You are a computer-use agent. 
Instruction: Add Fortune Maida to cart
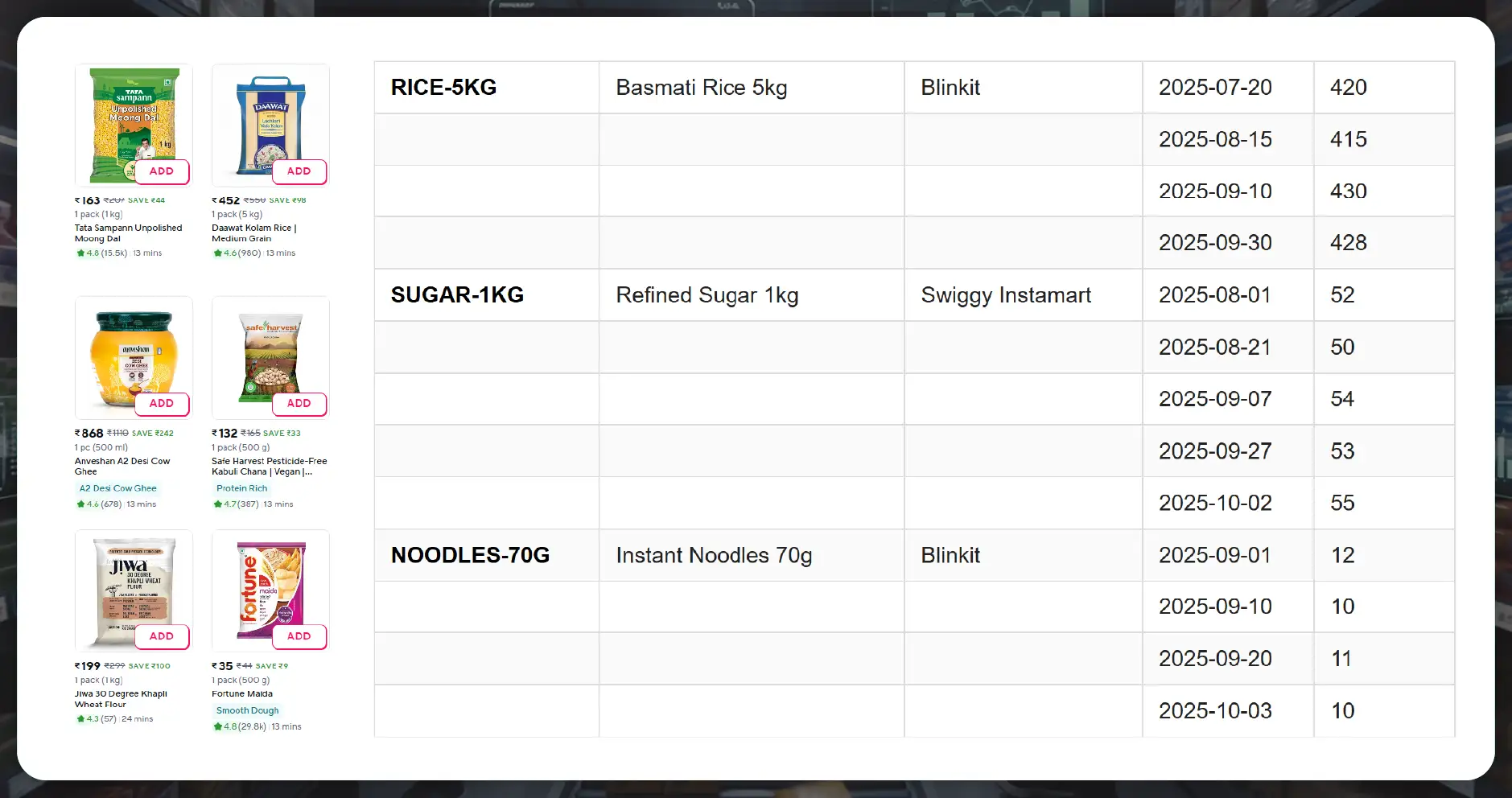pyautogui.click(x=299, y=636)
